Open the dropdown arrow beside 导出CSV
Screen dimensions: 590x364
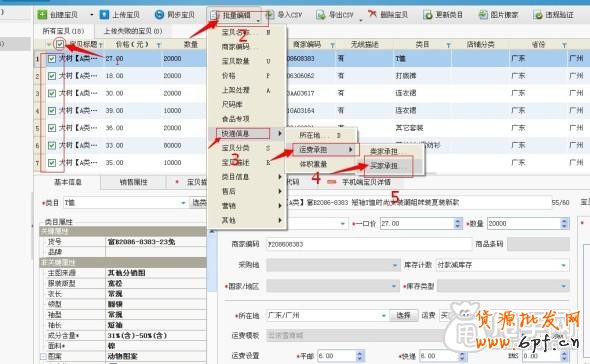point(361,20)
